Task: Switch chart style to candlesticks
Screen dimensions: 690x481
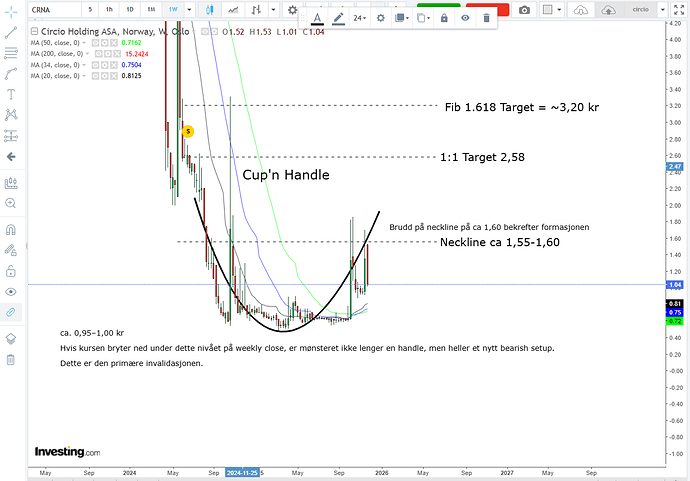Action: [x=209, y=10]
